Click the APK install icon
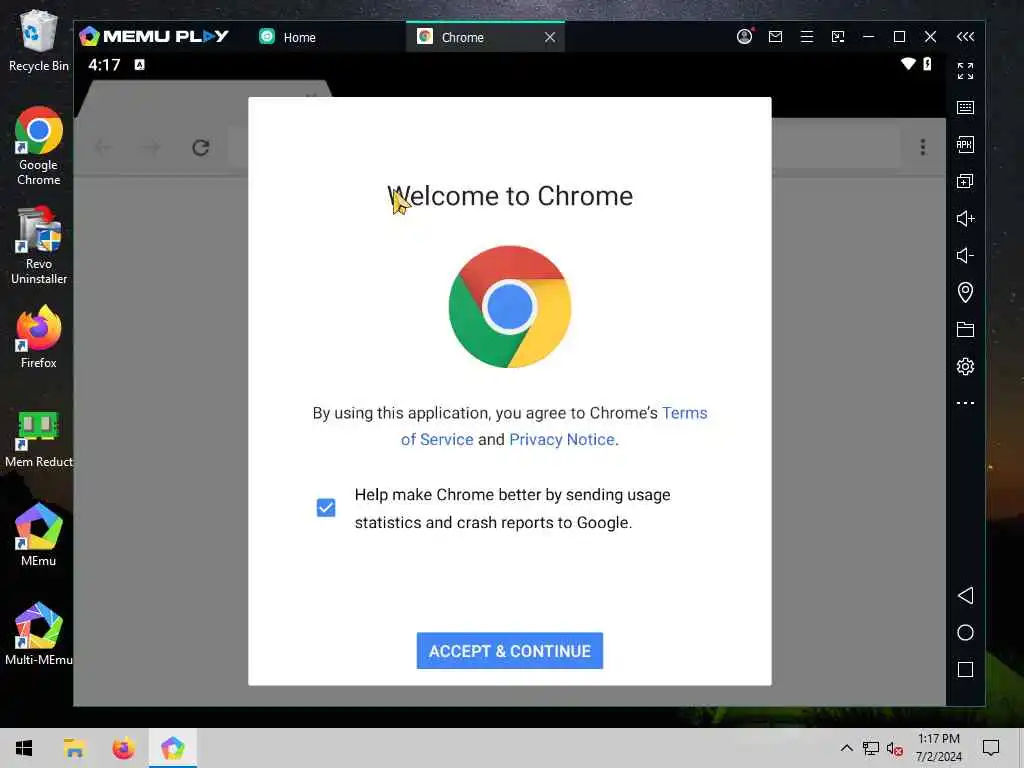Viewport: 1024px width, 768px height. (965, 144)
